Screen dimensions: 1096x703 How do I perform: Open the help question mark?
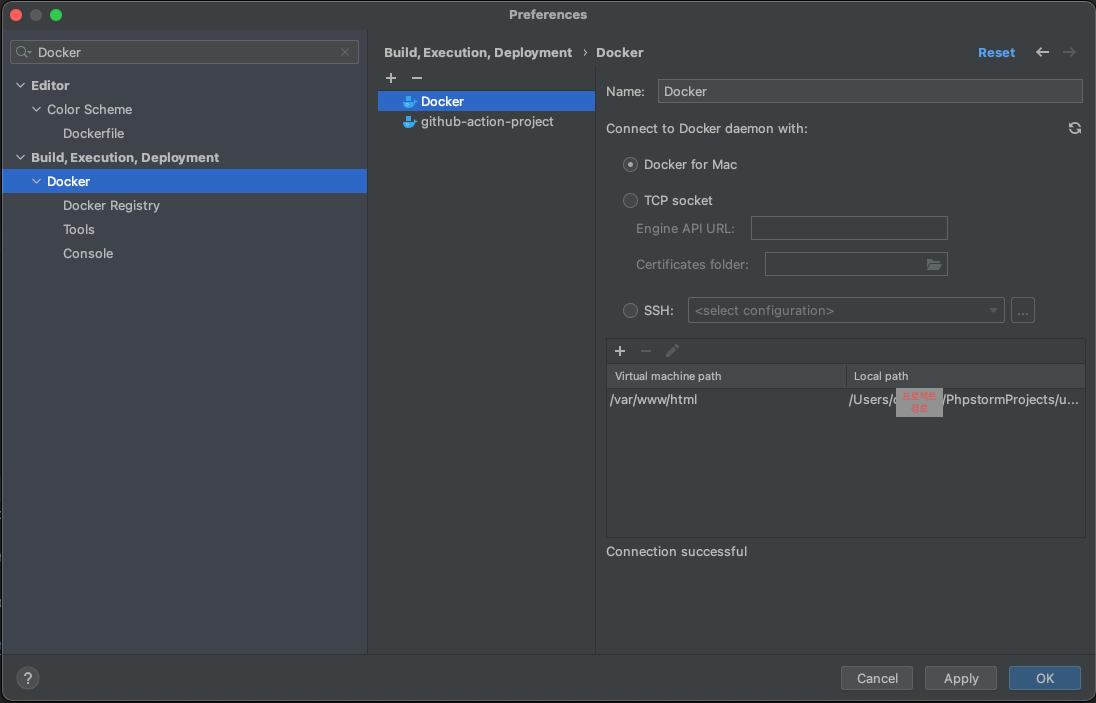28,678
